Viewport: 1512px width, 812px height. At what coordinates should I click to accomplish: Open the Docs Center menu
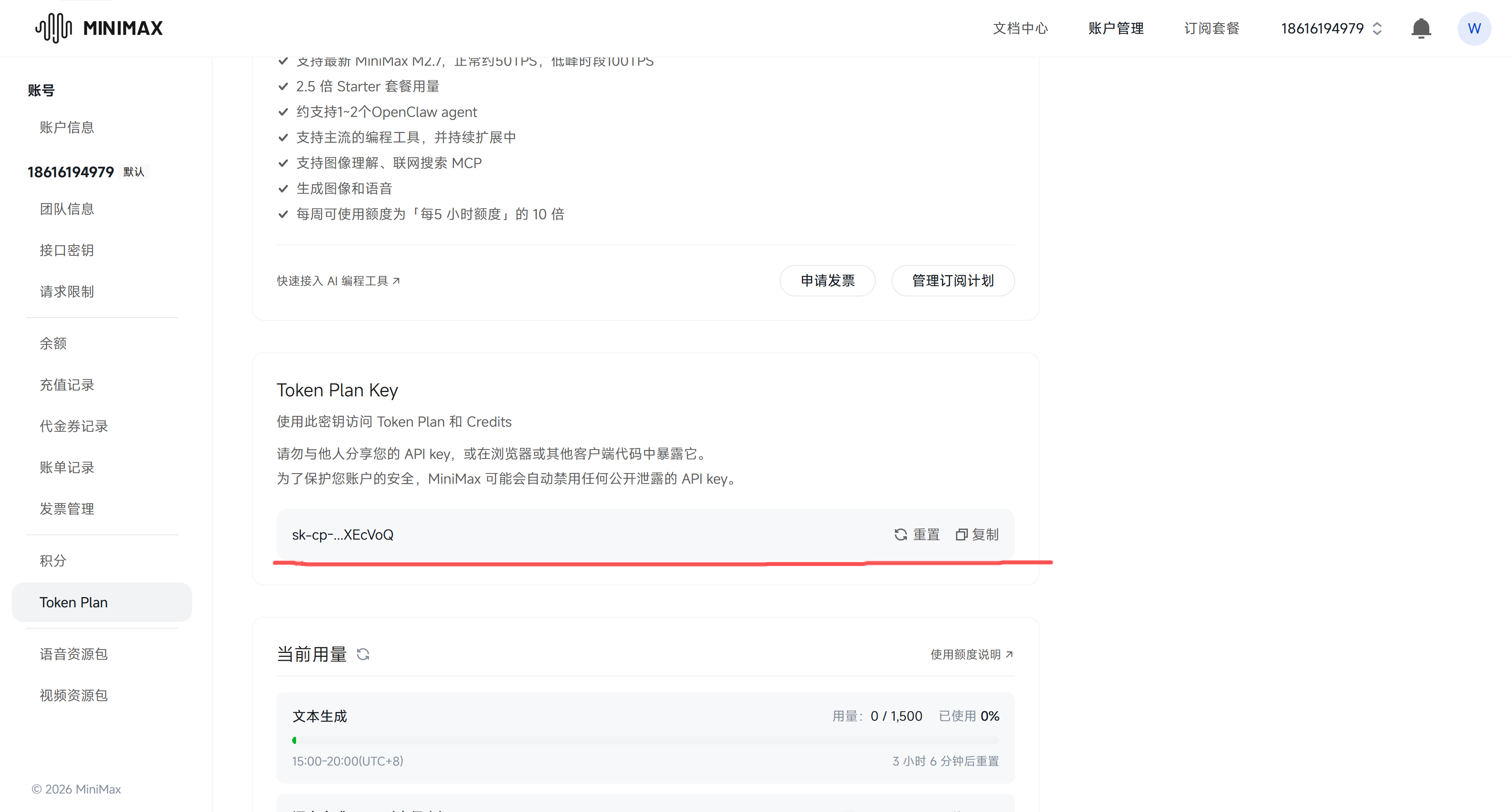click(x=1020, y=28)
